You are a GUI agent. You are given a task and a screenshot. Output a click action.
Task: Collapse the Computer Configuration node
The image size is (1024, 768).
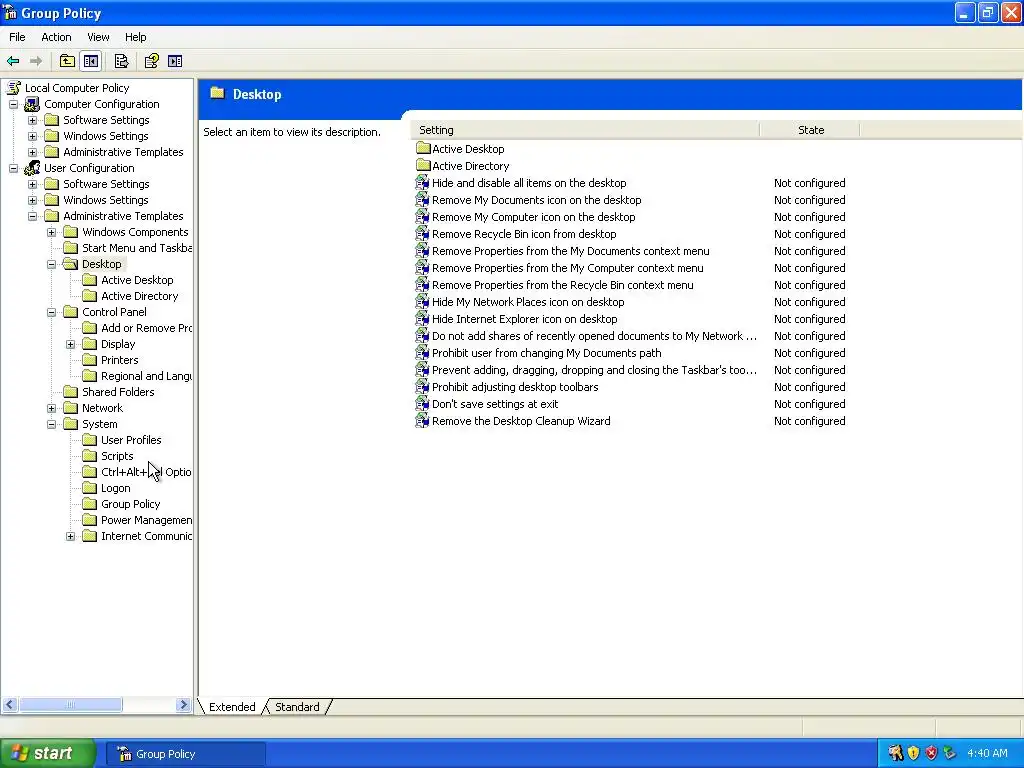point(13,104)
